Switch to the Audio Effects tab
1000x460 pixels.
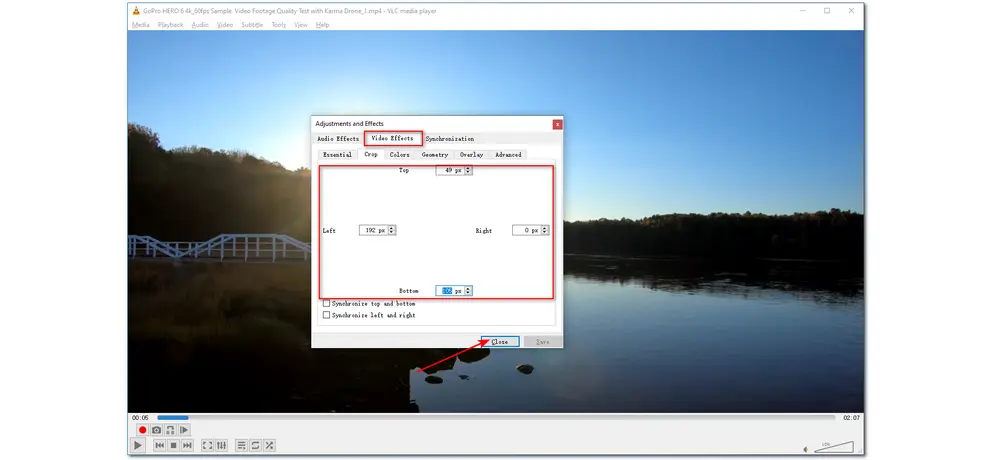pos(338,138)
